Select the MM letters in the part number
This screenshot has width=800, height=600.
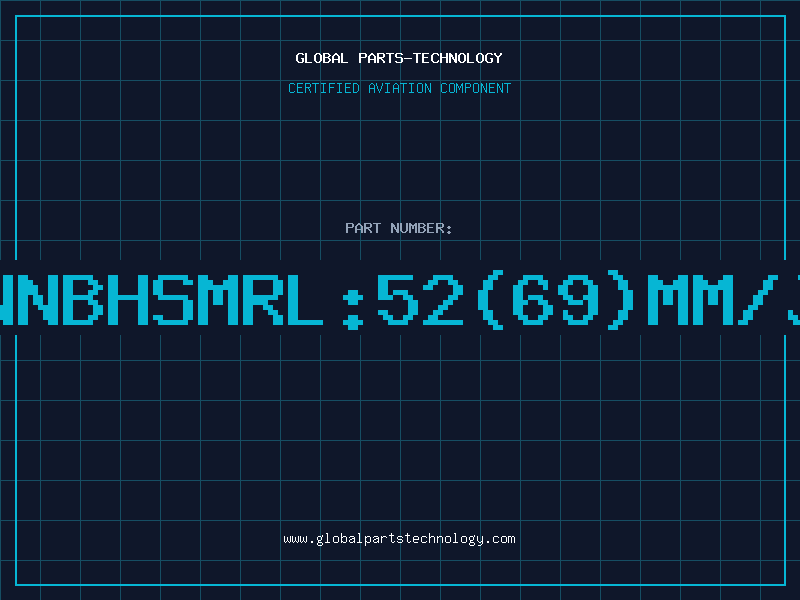coord(689,300)
